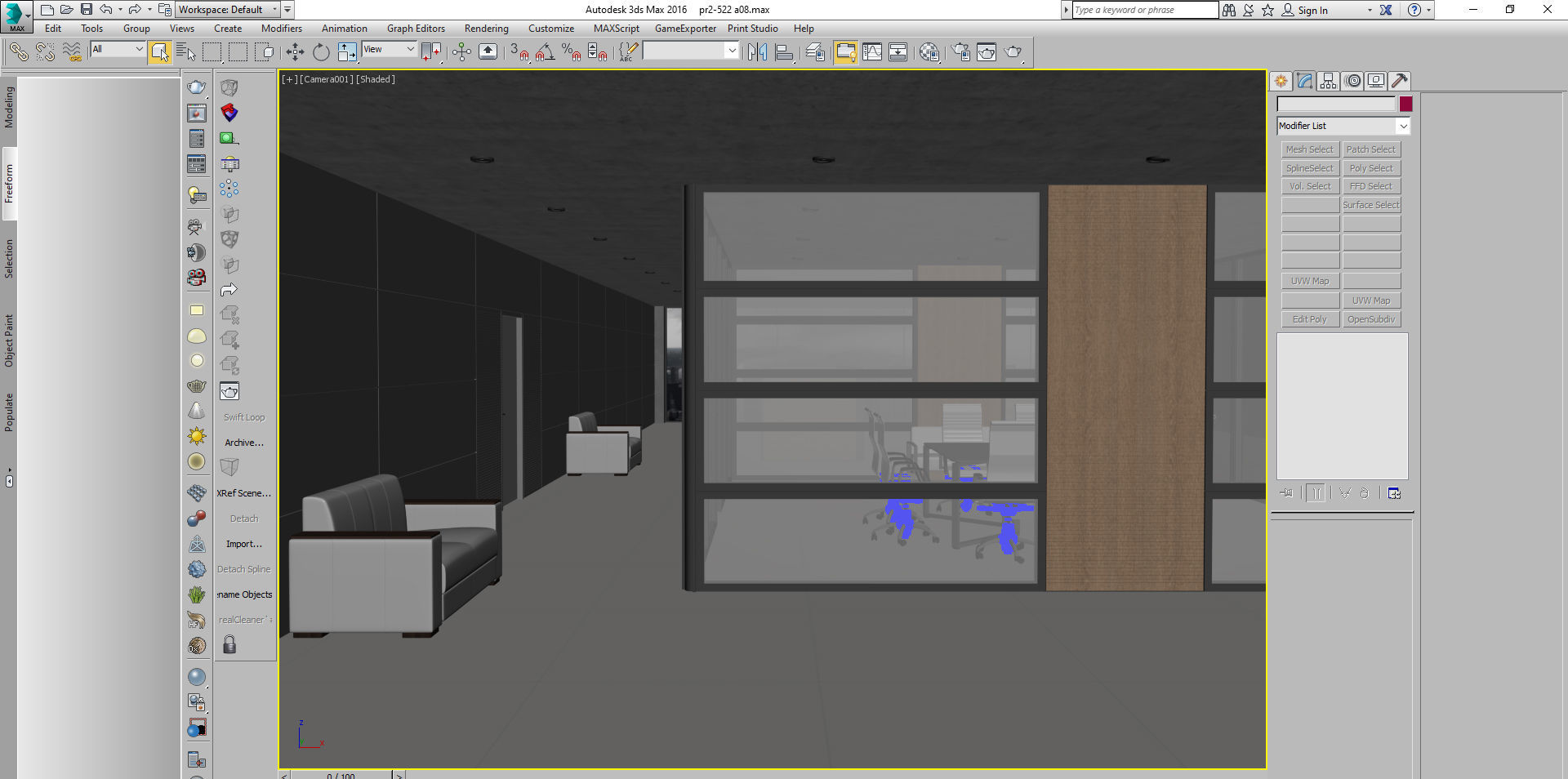Screen dimensions: 1568x779
Task: Open Workspace Default dropdown
Action: tap(228, 10)
